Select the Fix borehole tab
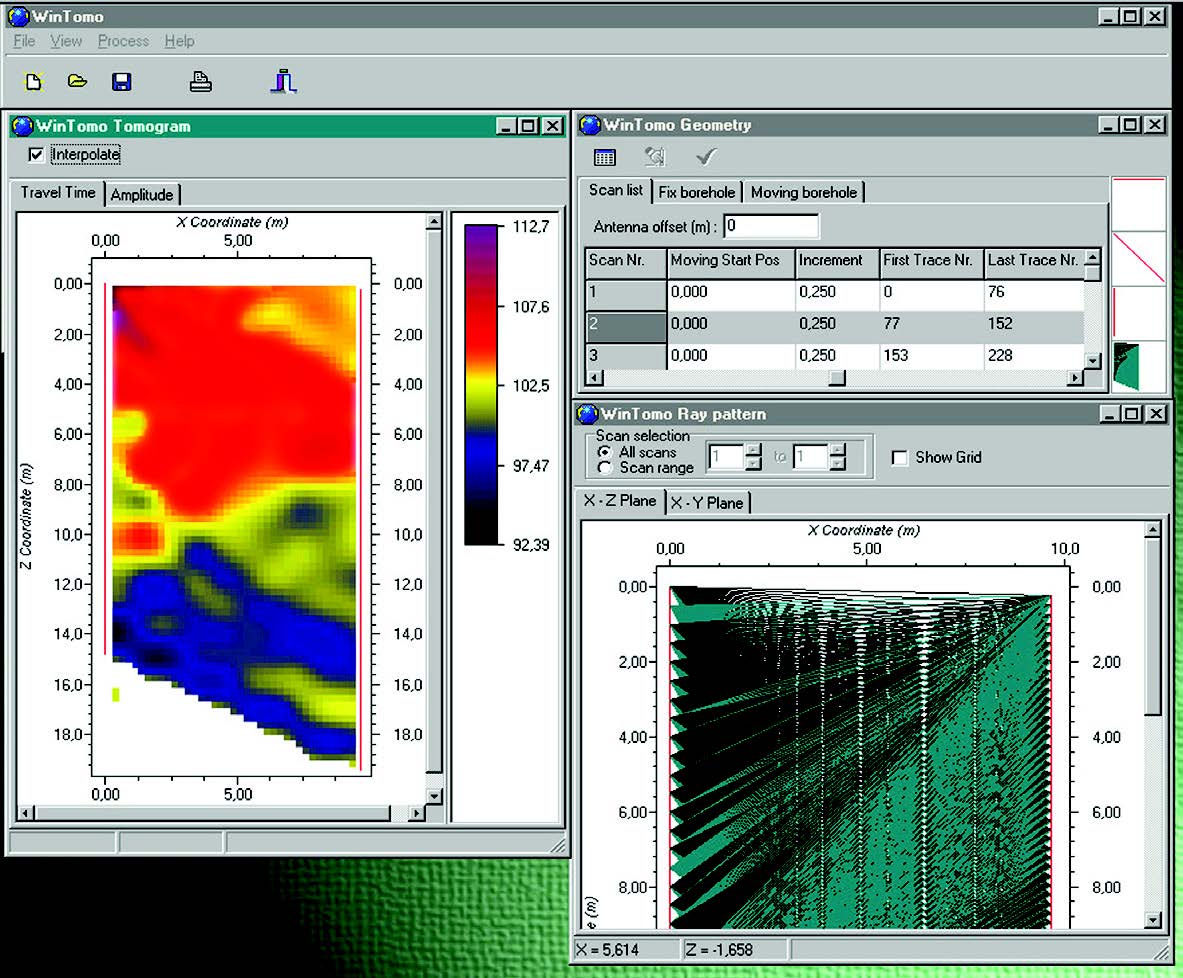Image resolution: width=1183 pixels, height=978 pixels. click(x=696, y=192)
